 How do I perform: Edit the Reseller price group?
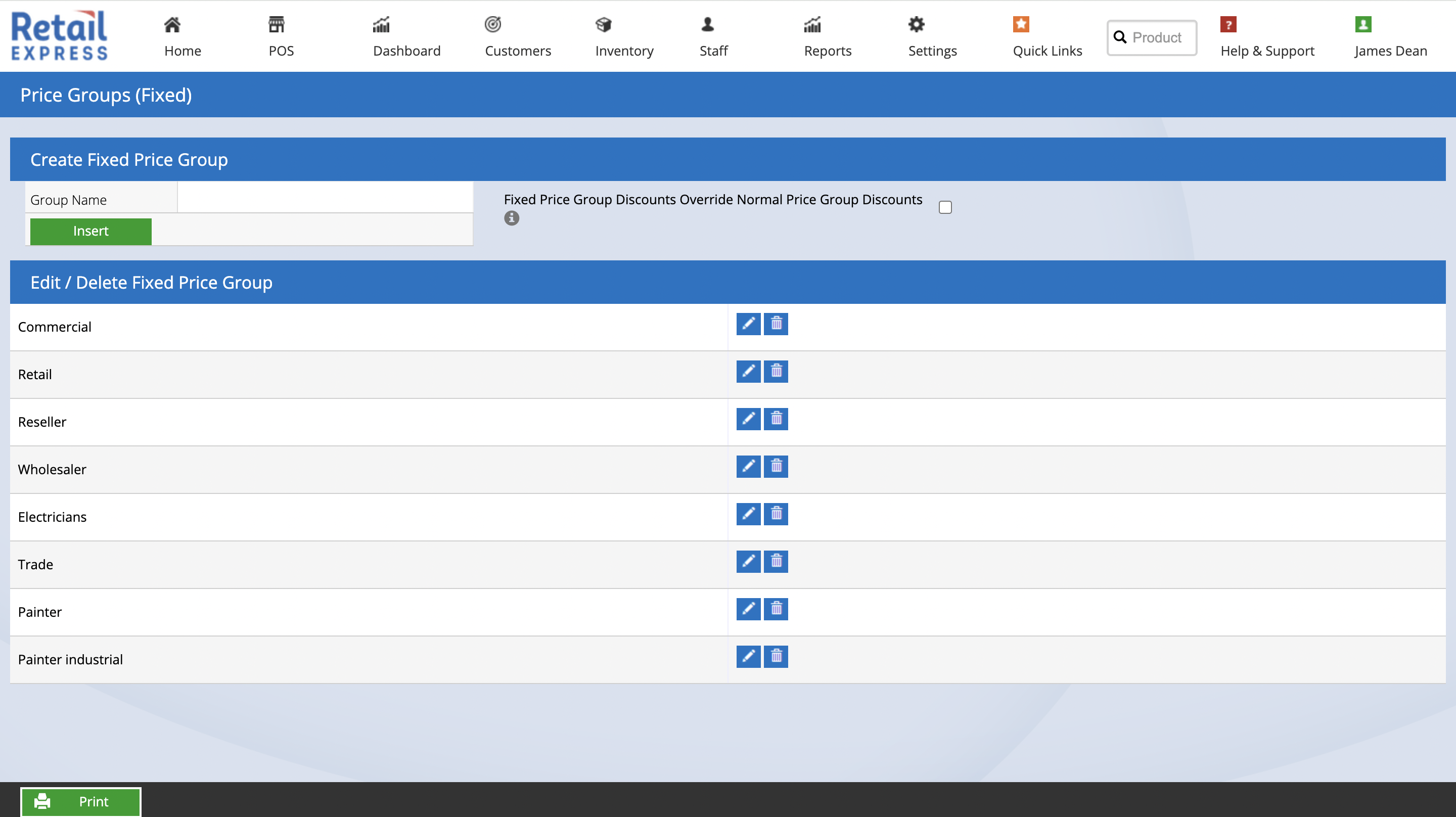(x=748, y=419)
